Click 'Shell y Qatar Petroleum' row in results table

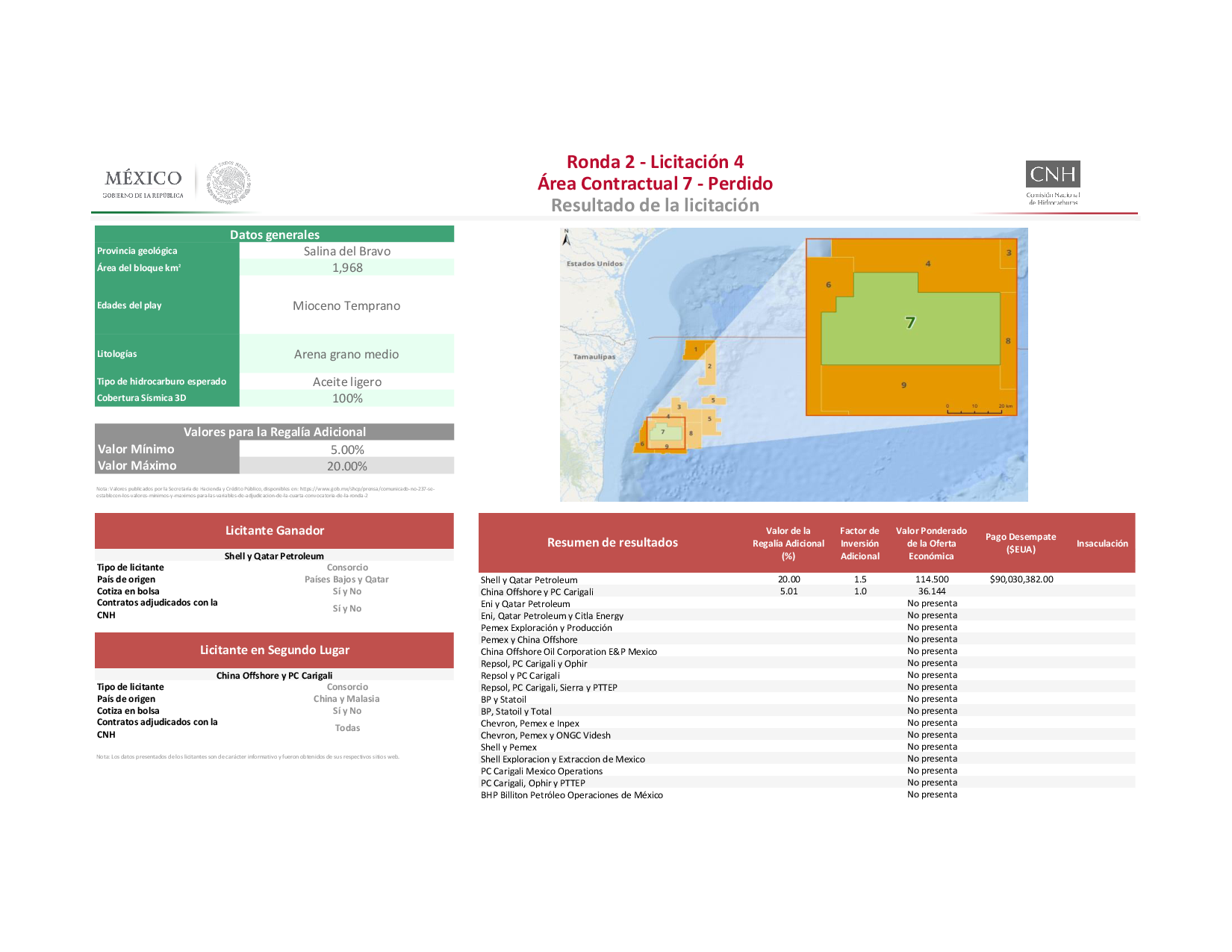tap(806, 579)
